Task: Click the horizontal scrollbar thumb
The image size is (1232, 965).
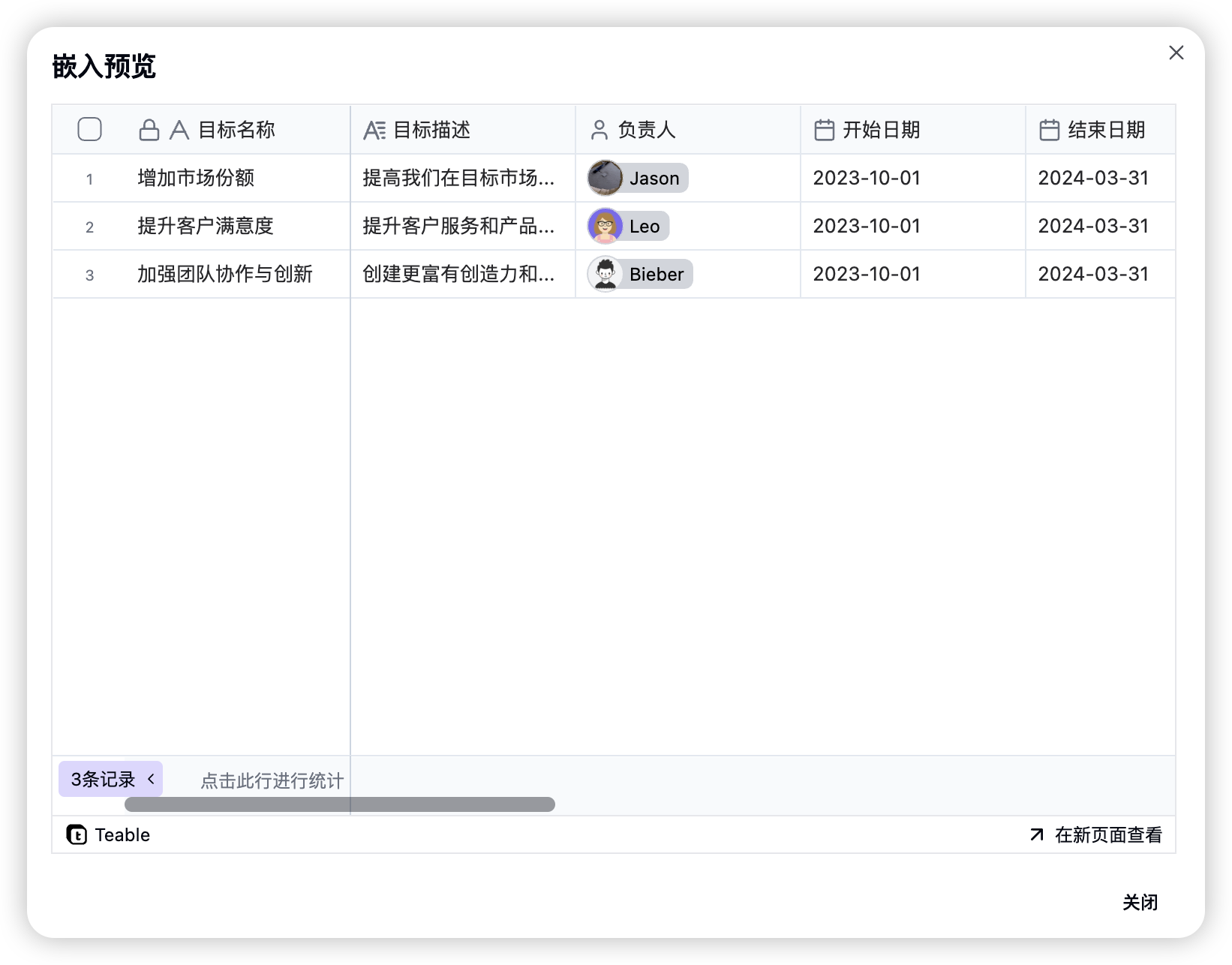Action: 340,804
